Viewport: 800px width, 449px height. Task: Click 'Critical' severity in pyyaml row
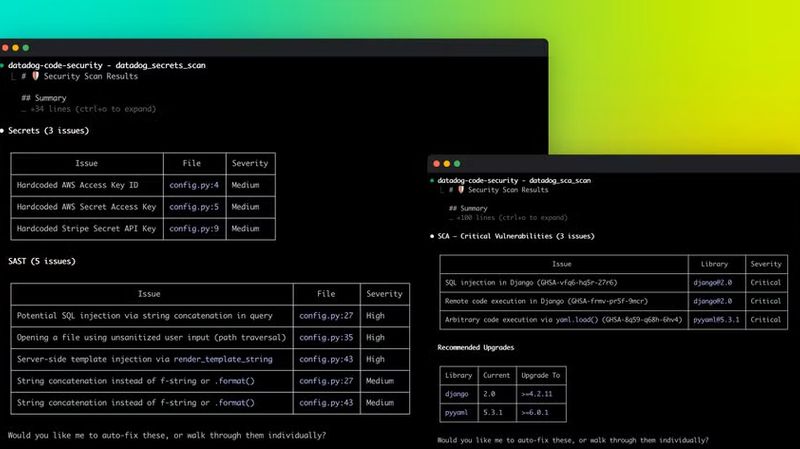[x=765, y=320]
